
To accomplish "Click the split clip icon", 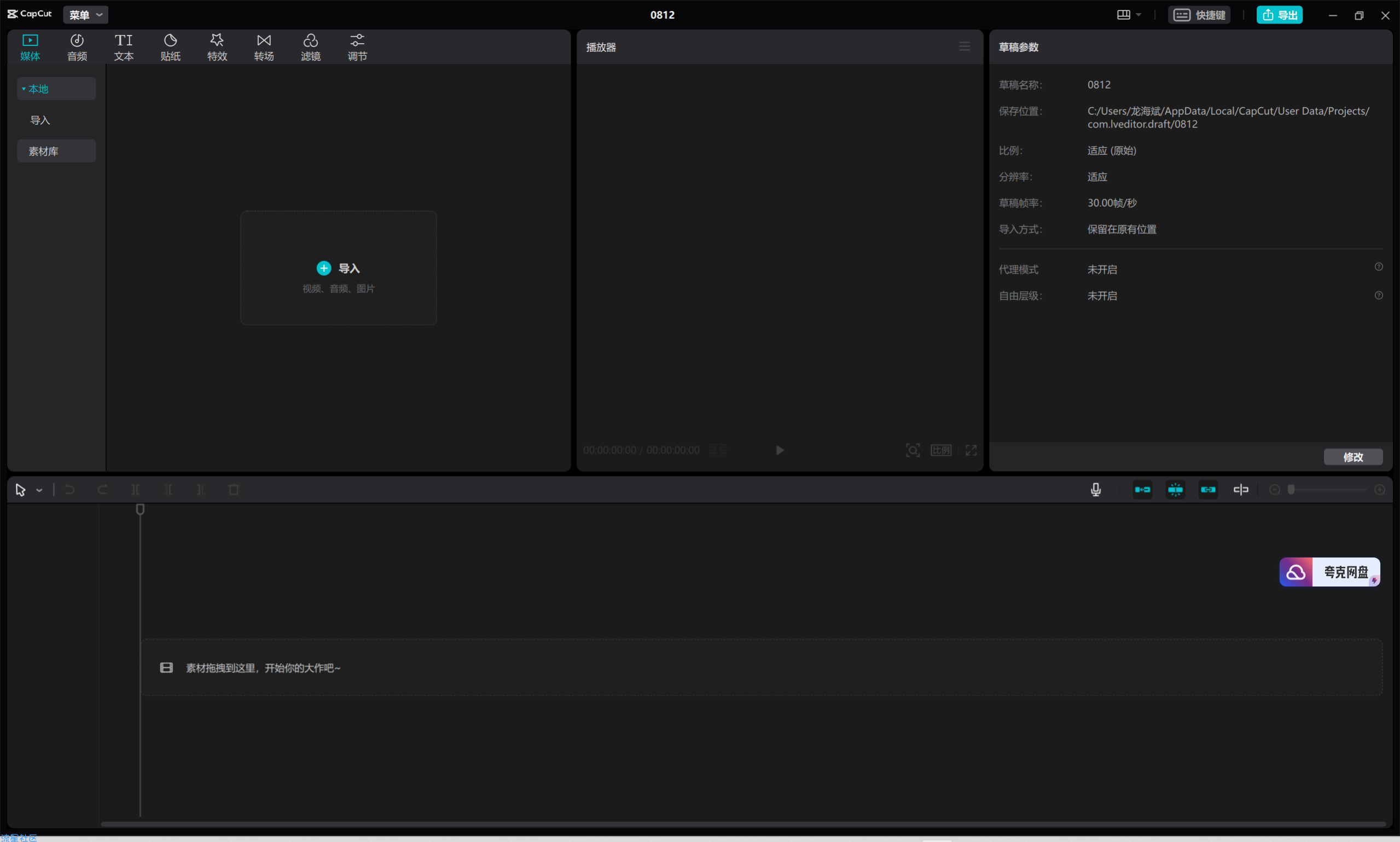I will click(x=135, y=489).
